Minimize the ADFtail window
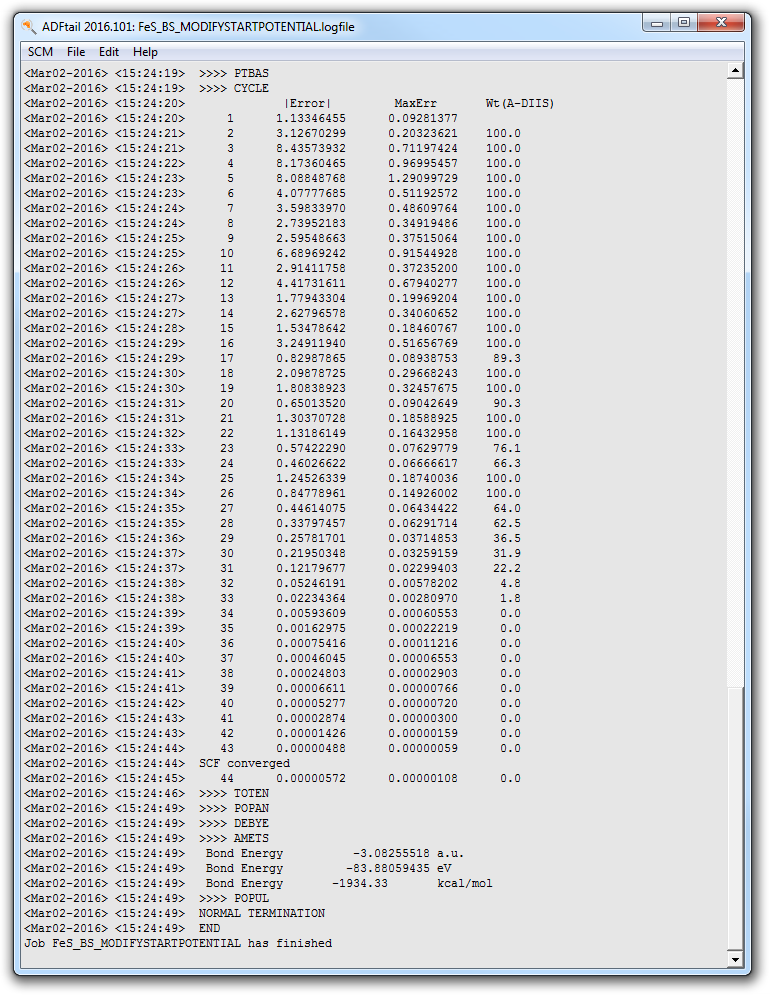 [x=657, y=23]
